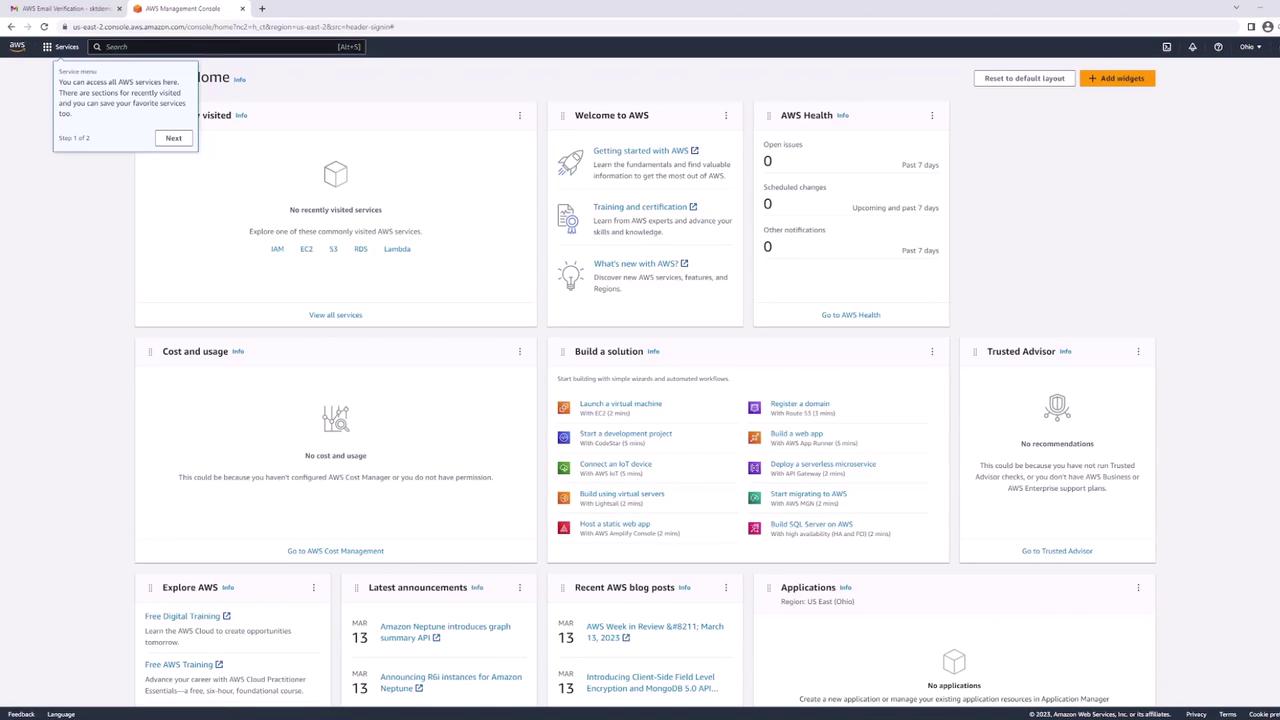This screenshot has height=720, width=1280.
Task: Grab drag handle of Trusted Advisor widget
Action: 974,352
